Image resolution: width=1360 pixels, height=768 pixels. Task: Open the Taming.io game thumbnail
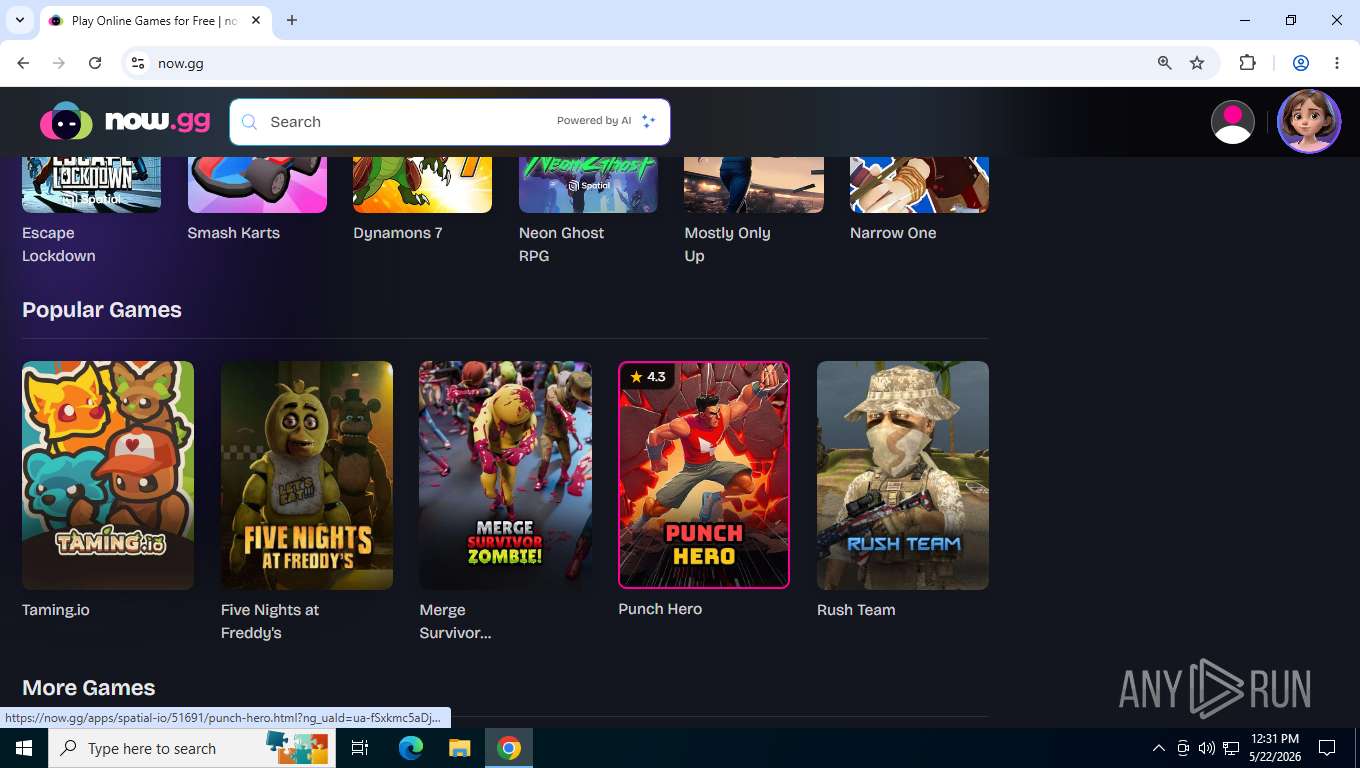108,475
